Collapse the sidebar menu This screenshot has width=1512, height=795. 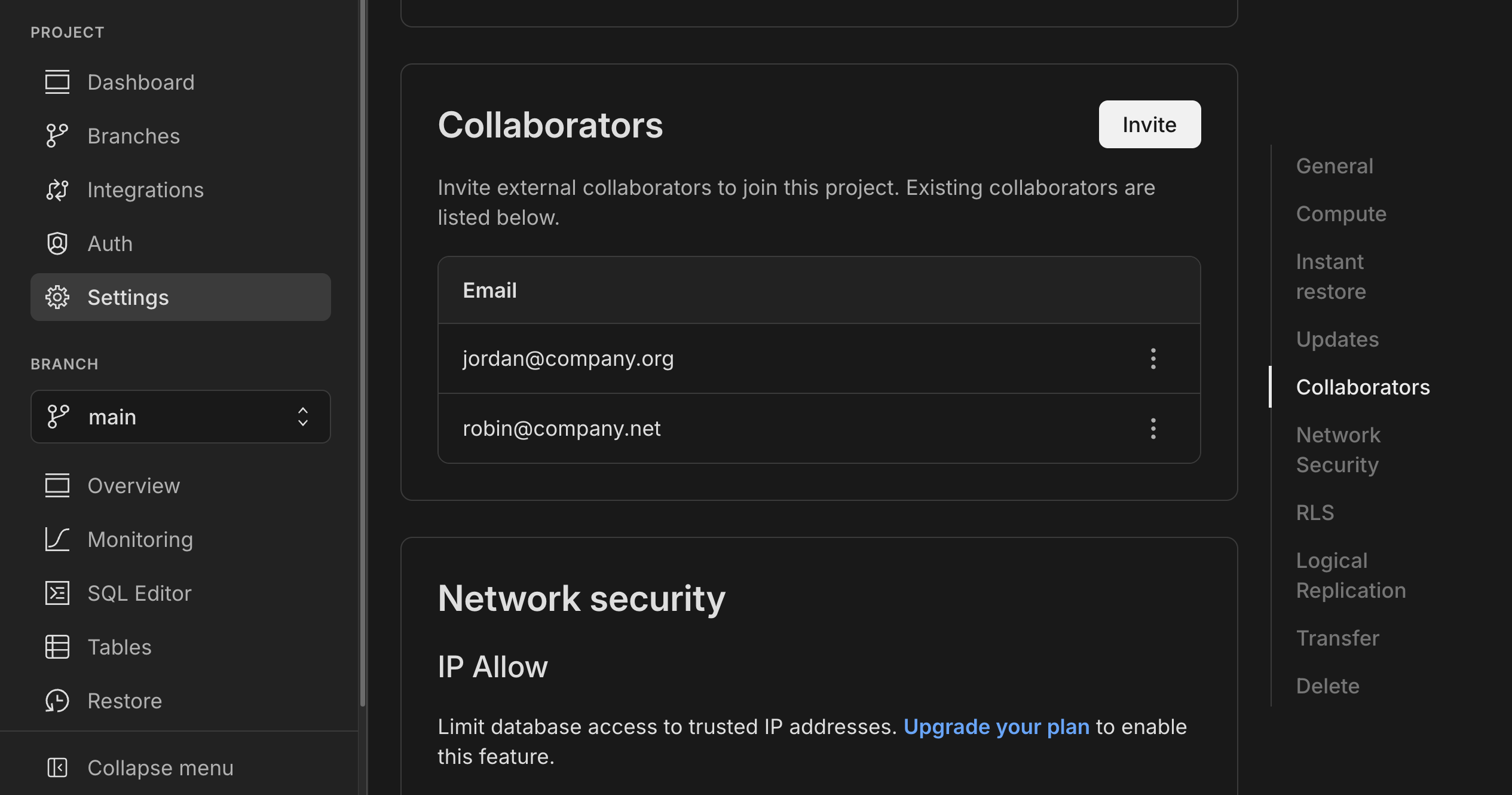(x=160, y=768)
